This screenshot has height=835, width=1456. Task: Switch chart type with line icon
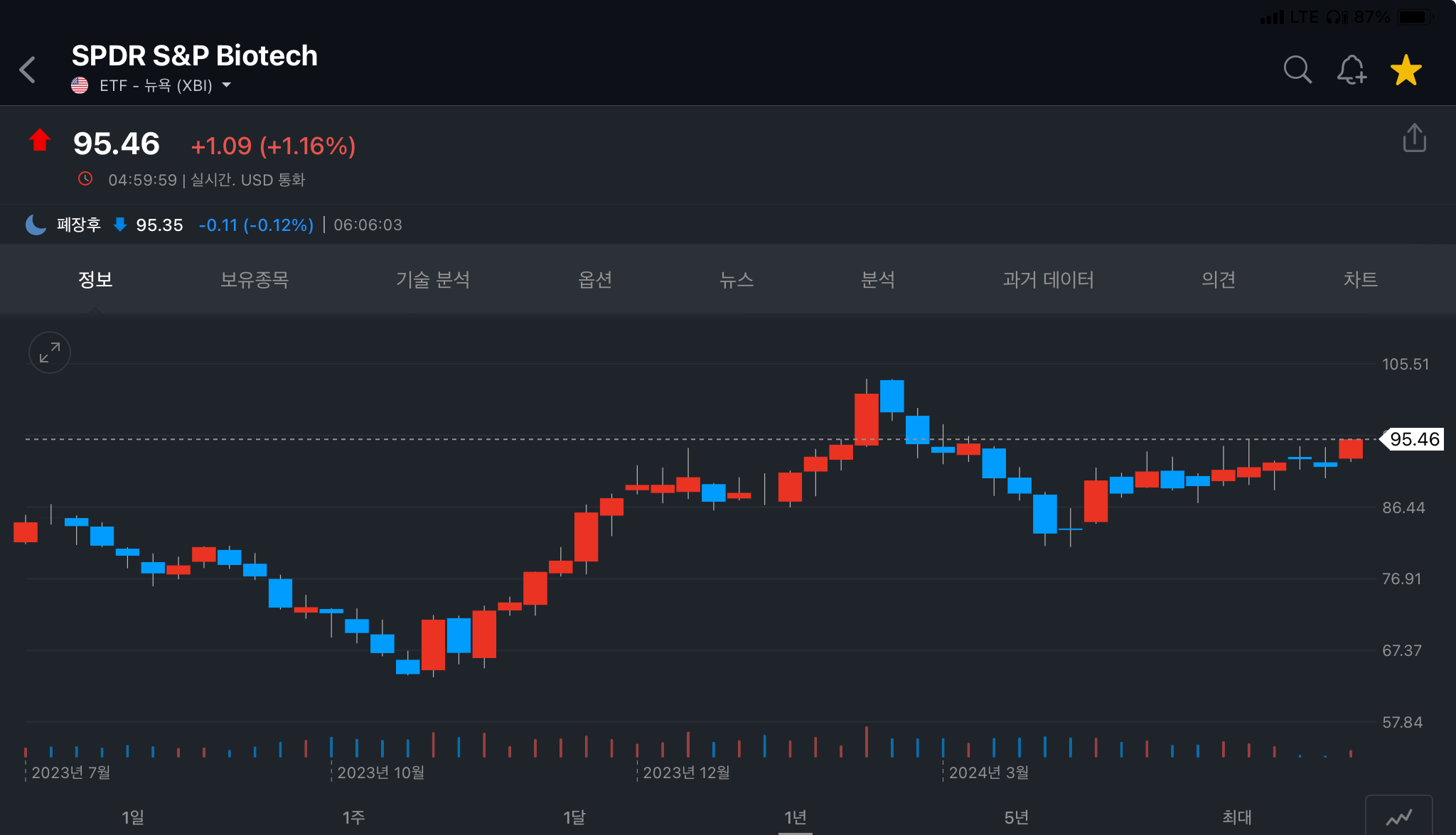tap(1399, 817)
